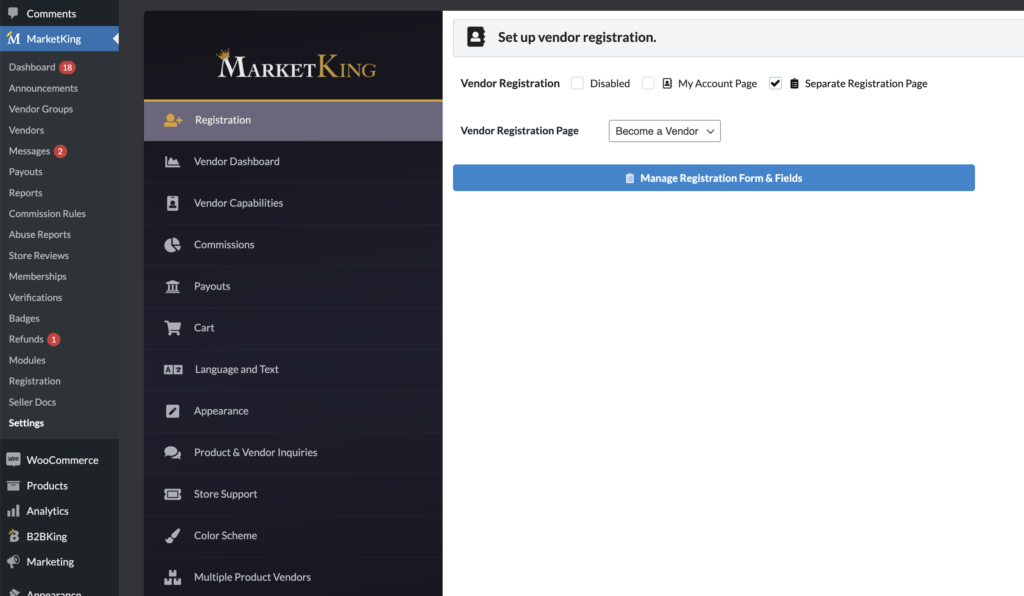
Task: Switch to the Commissions settings tab
Action: pos(293,245)
